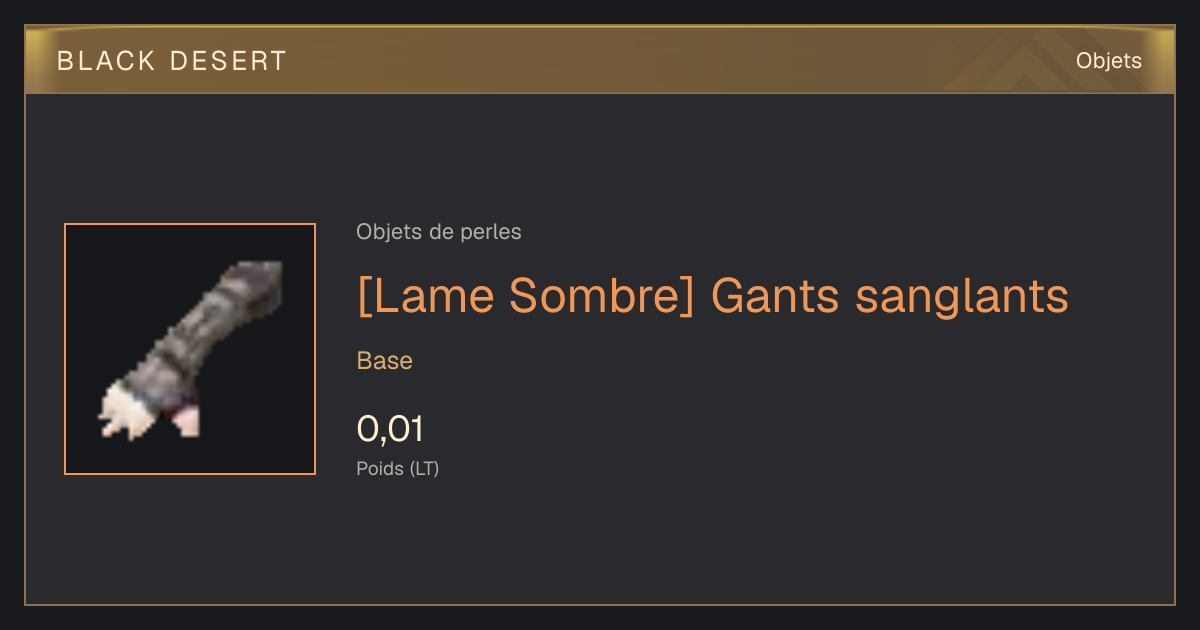
Task: Select the Base grade label
Action: pyautogui.click(x=385, y=361)
